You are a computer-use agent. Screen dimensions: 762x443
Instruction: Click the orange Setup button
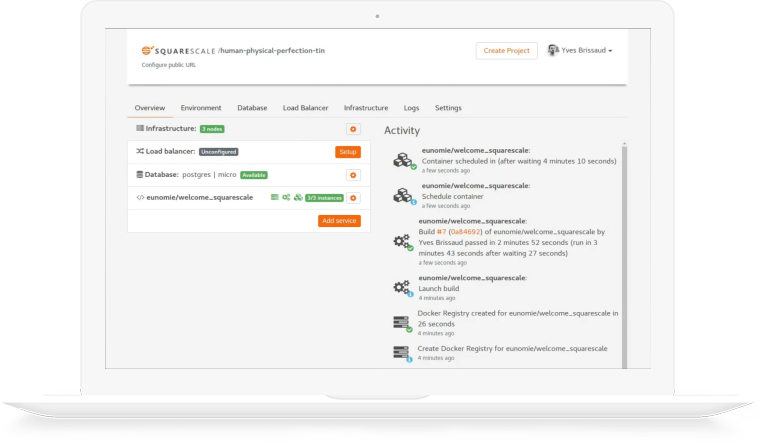pyautogui.click(x=347, y=152)
